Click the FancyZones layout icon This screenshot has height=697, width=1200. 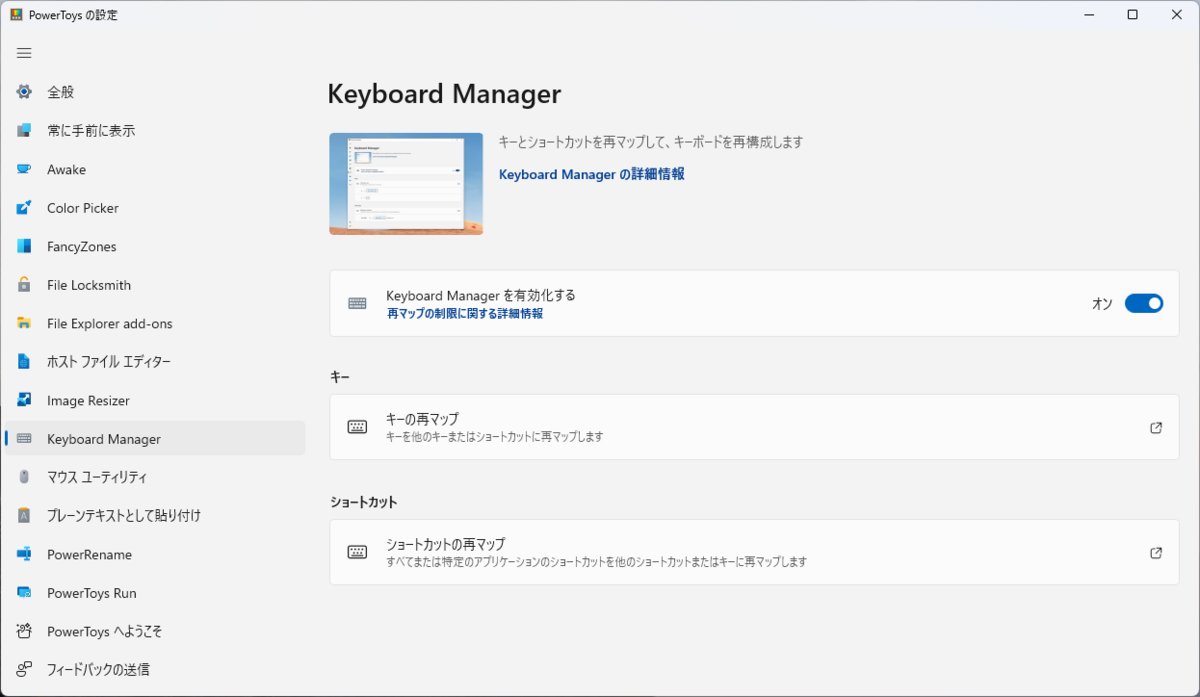(x=24, y=246)
